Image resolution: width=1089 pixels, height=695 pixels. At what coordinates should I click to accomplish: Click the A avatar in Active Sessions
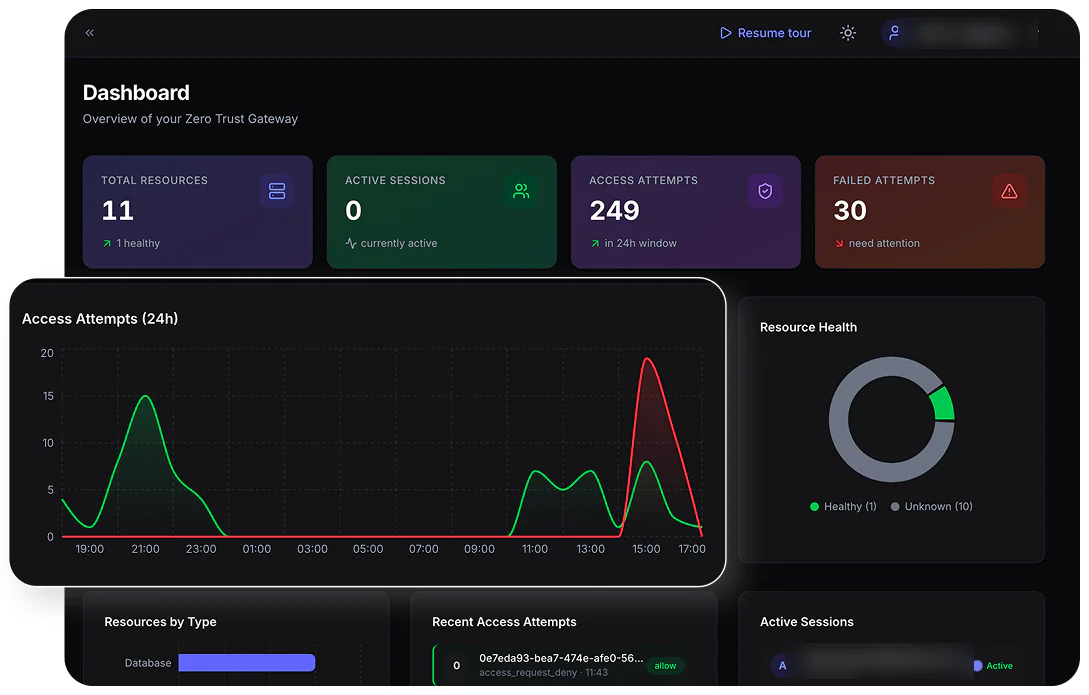tap(783, 665)
